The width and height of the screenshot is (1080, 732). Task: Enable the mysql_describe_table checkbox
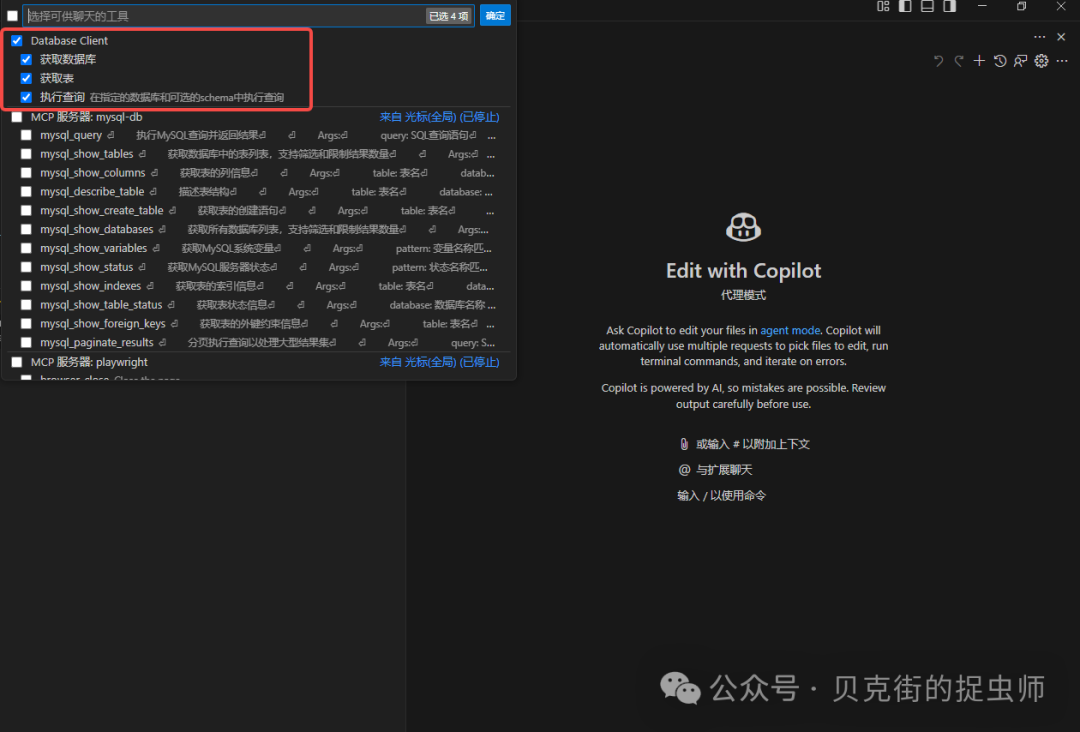pyautogui.click(x=26, y=192)
